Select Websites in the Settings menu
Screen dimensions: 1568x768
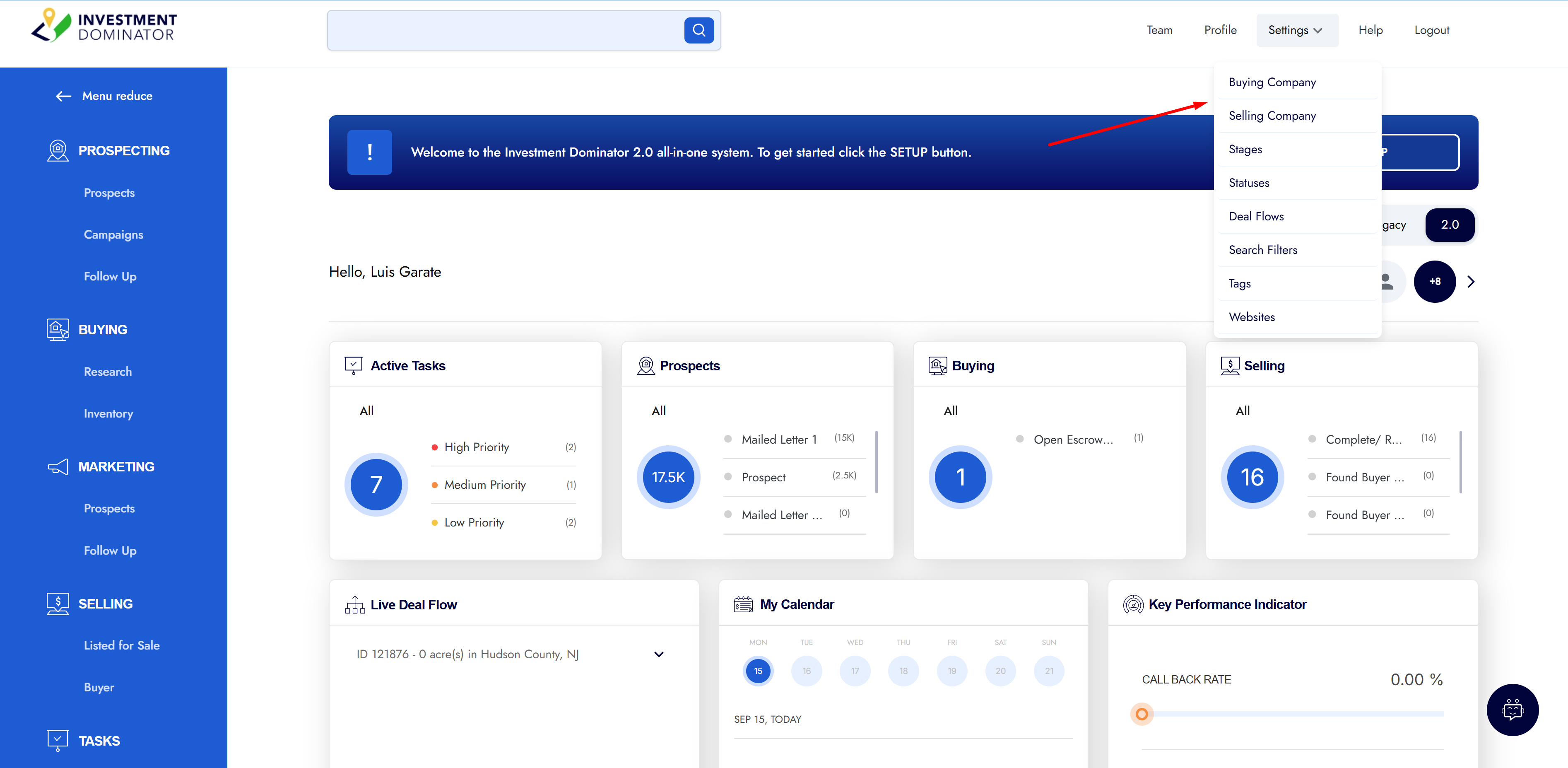[x=1298, y=317]
